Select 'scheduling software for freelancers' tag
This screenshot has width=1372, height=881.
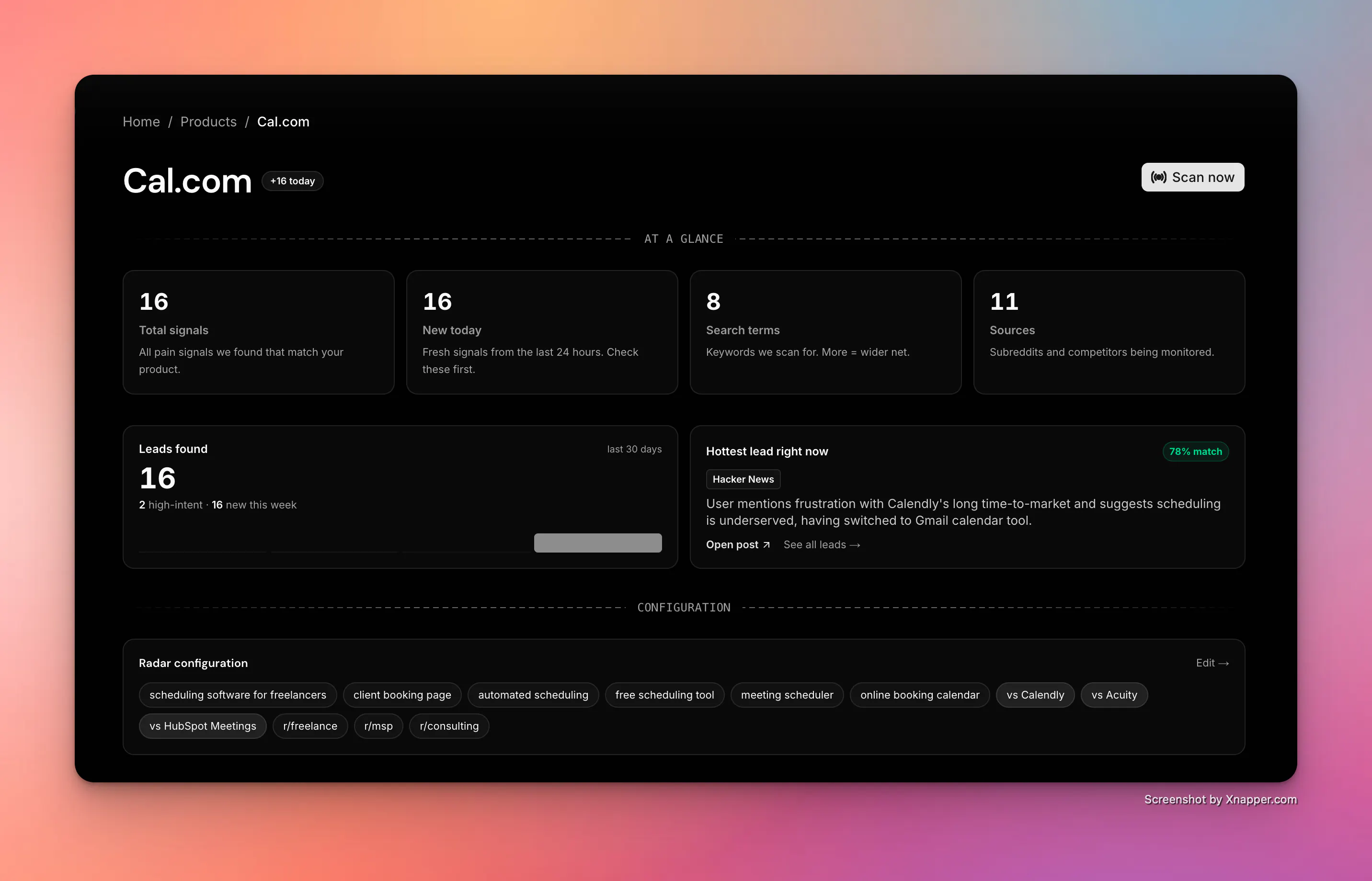(238, 695)
